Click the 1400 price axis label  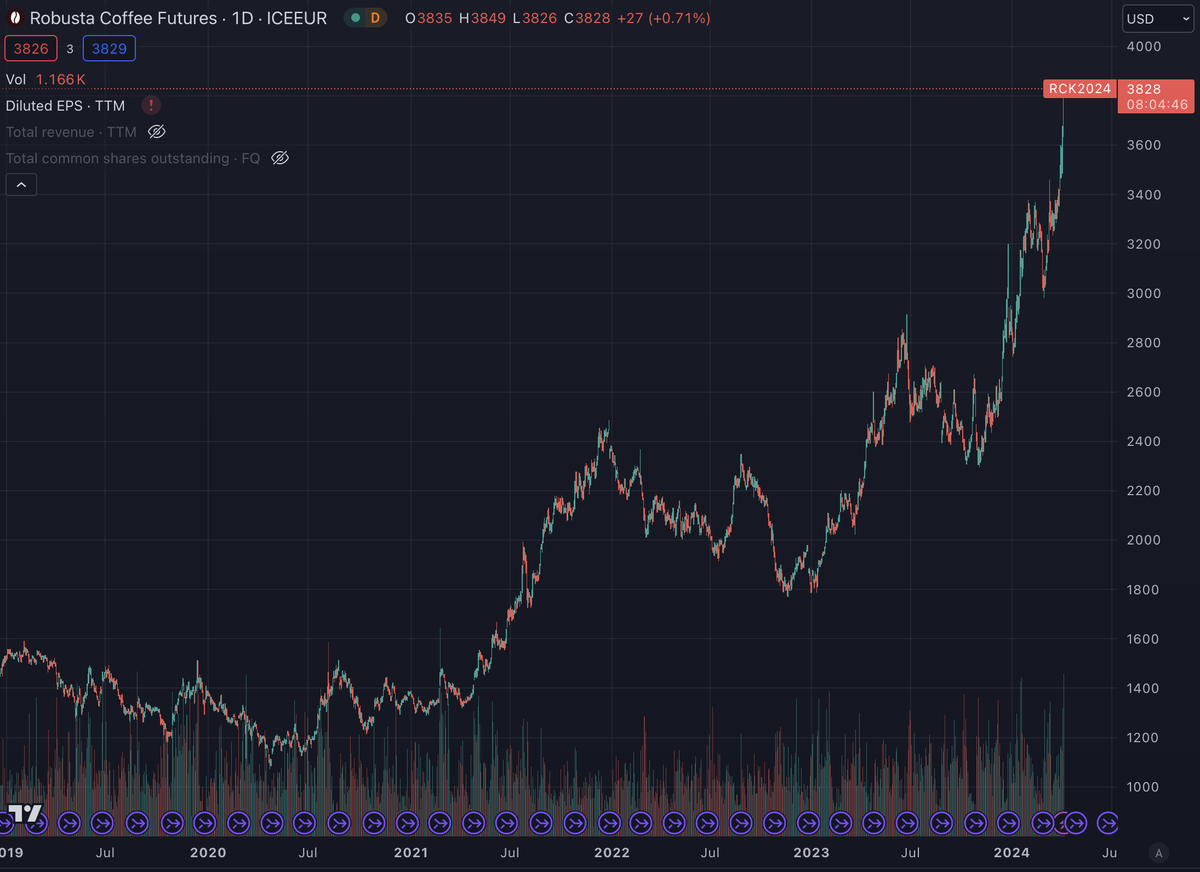(x=1144, y=688)
